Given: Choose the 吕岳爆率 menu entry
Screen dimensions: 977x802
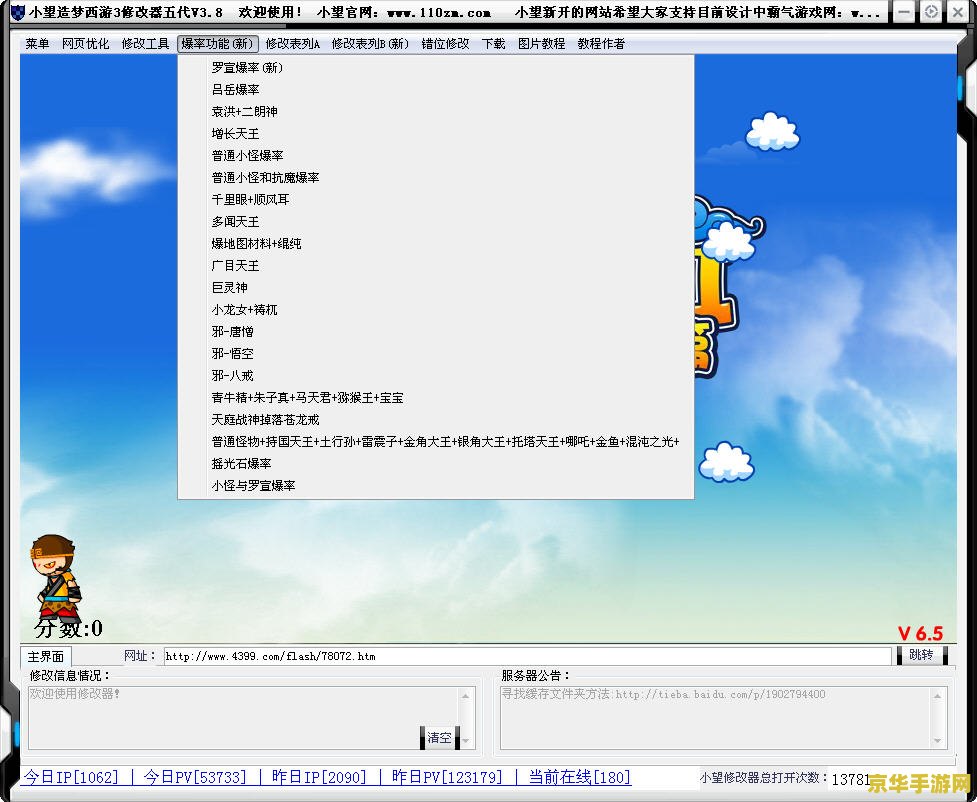Looking at the screenshot, I should (436, 90).
